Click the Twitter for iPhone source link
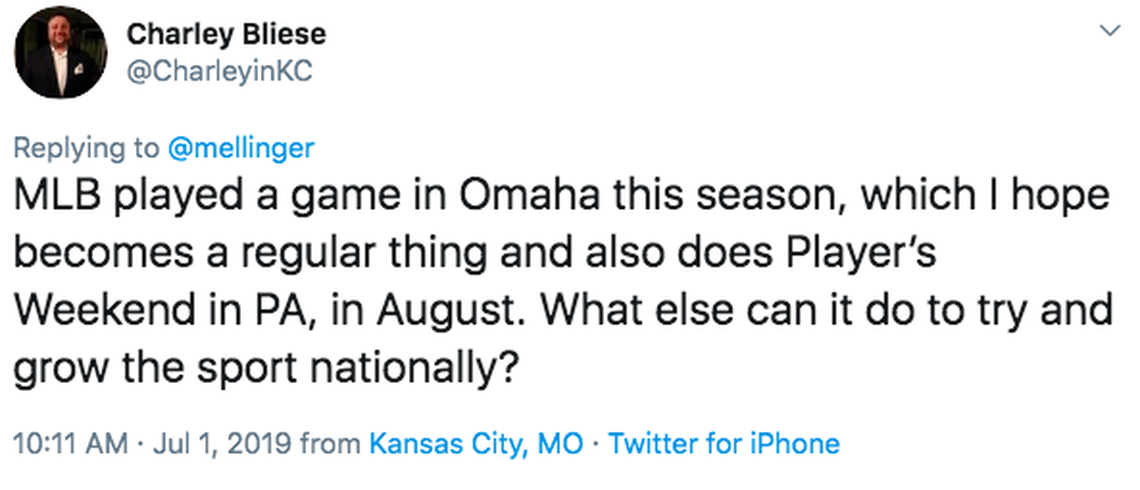Screen dimensions: 1140x490 point(724,443)
